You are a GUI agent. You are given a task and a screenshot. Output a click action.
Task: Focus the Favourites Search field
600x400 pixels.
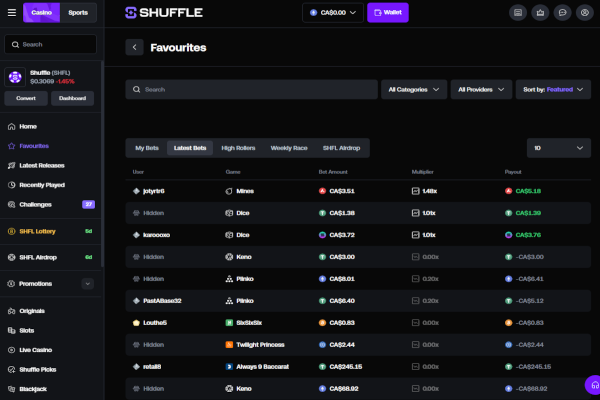[x=251, y=89]
